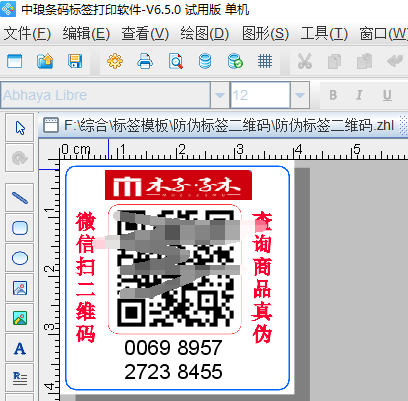Select the text A tool
Image resolution: width=408 pixels, height=401 pixels.
pyautogui.click(x=20, y=348)
